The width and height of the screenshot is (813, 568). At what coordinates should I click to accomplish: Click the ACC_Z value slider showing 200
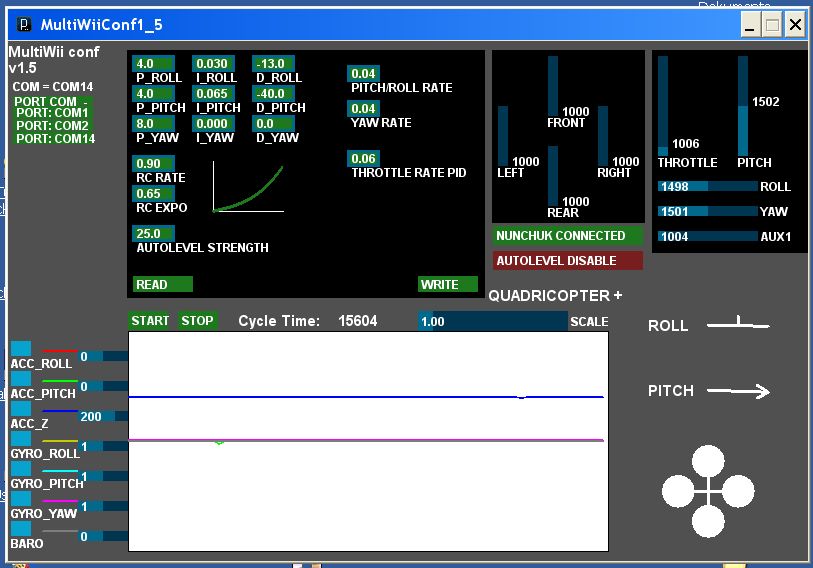click(x=103, y=417)
